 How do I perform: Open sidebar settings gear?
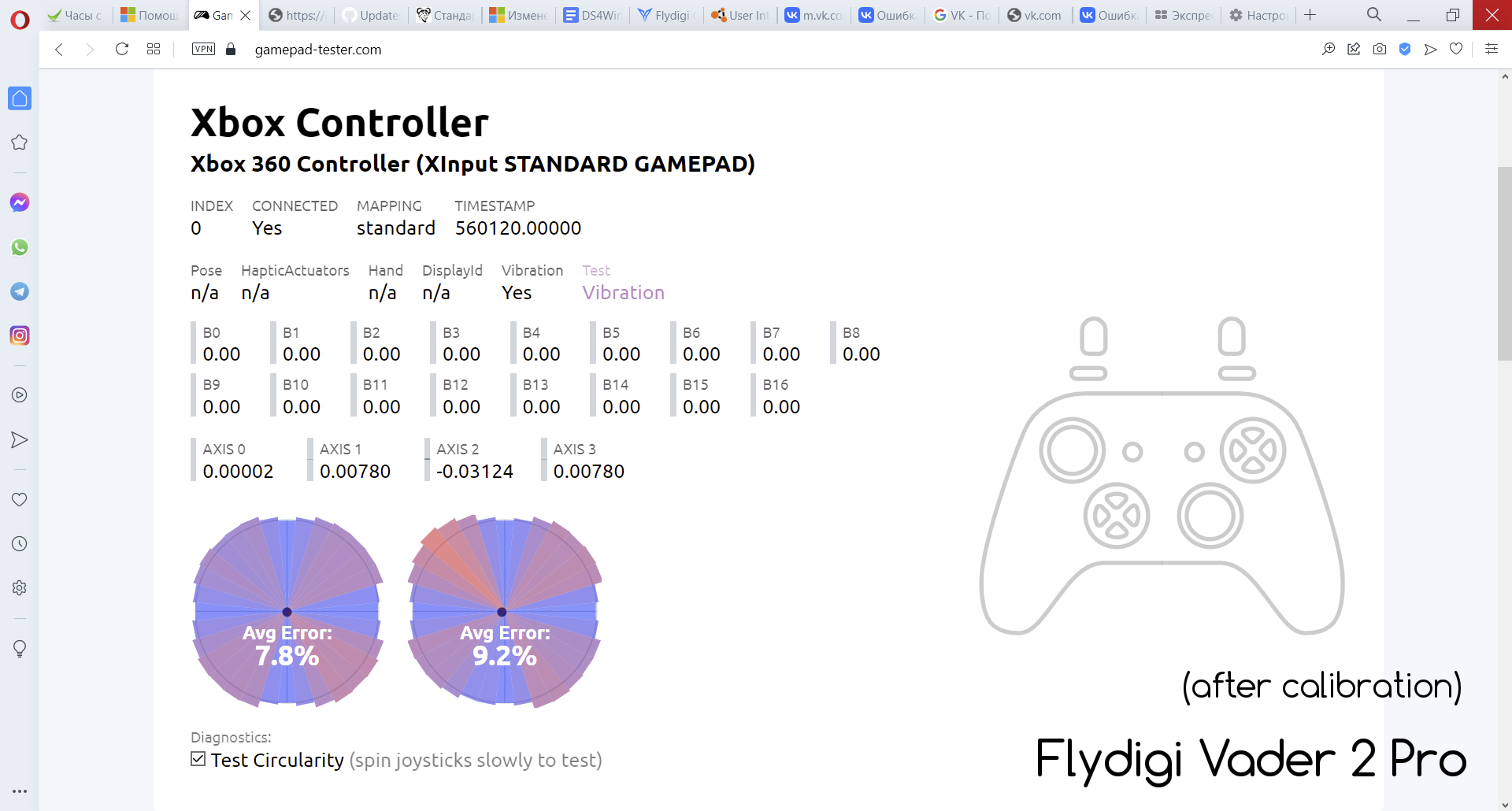20,588
